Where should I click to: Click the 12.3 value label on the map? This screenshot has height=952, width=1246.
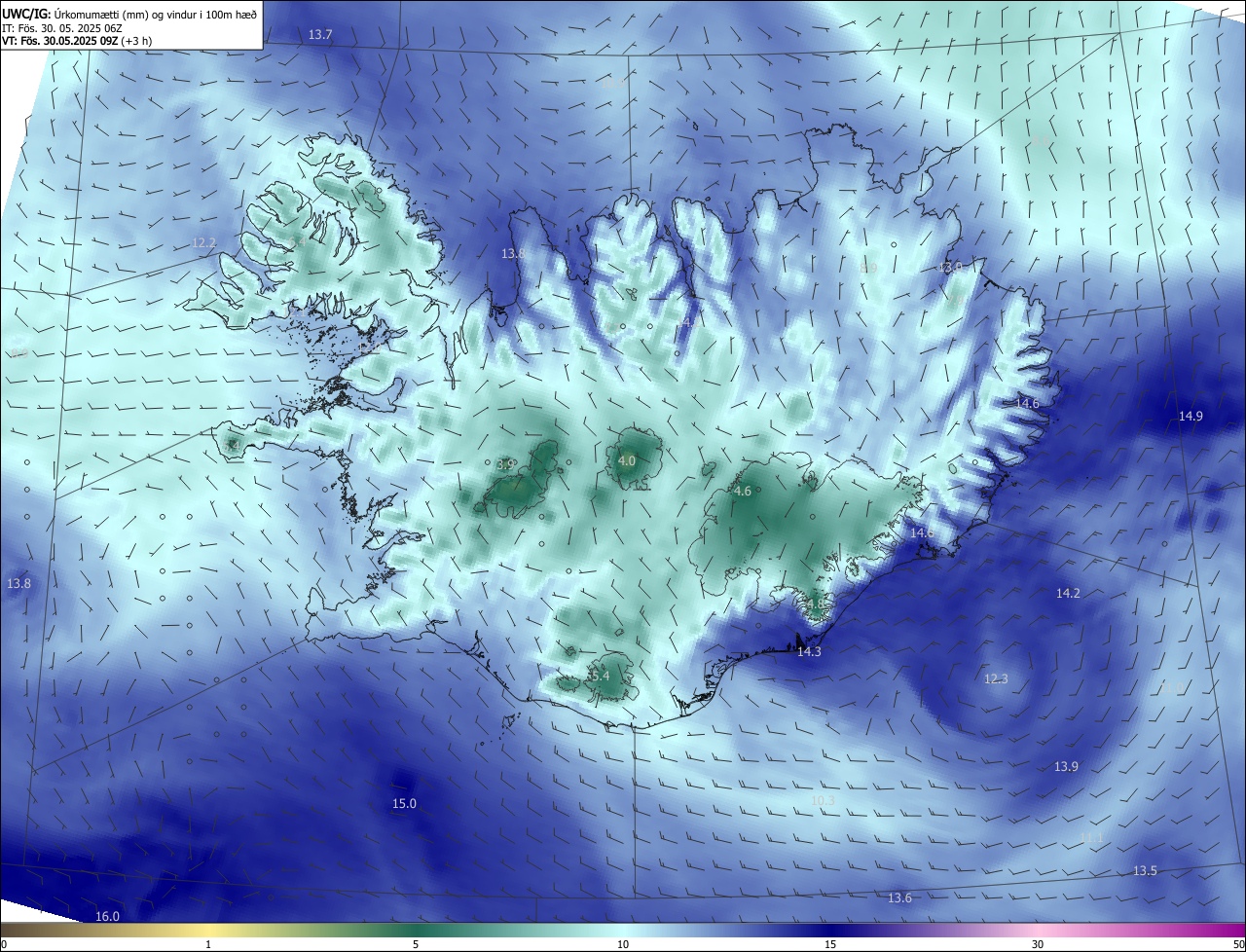point(996,678)
